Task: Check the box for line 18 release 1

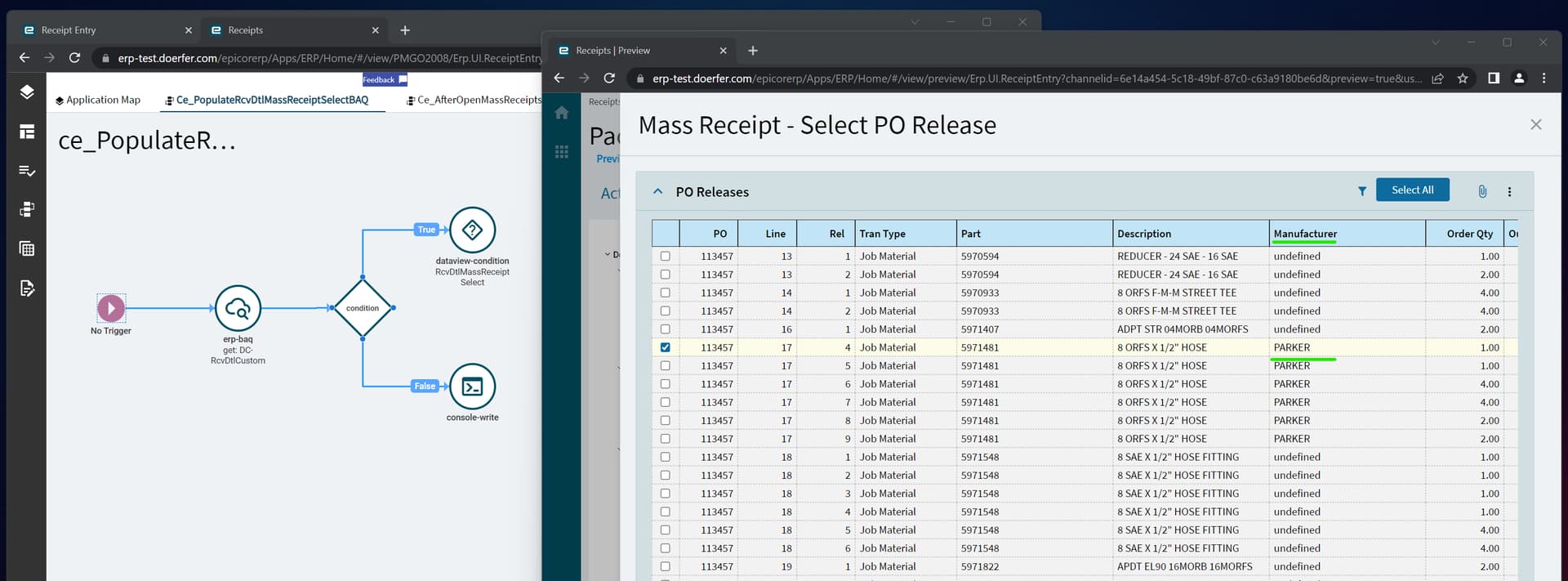Action: (x=665, y=457)
